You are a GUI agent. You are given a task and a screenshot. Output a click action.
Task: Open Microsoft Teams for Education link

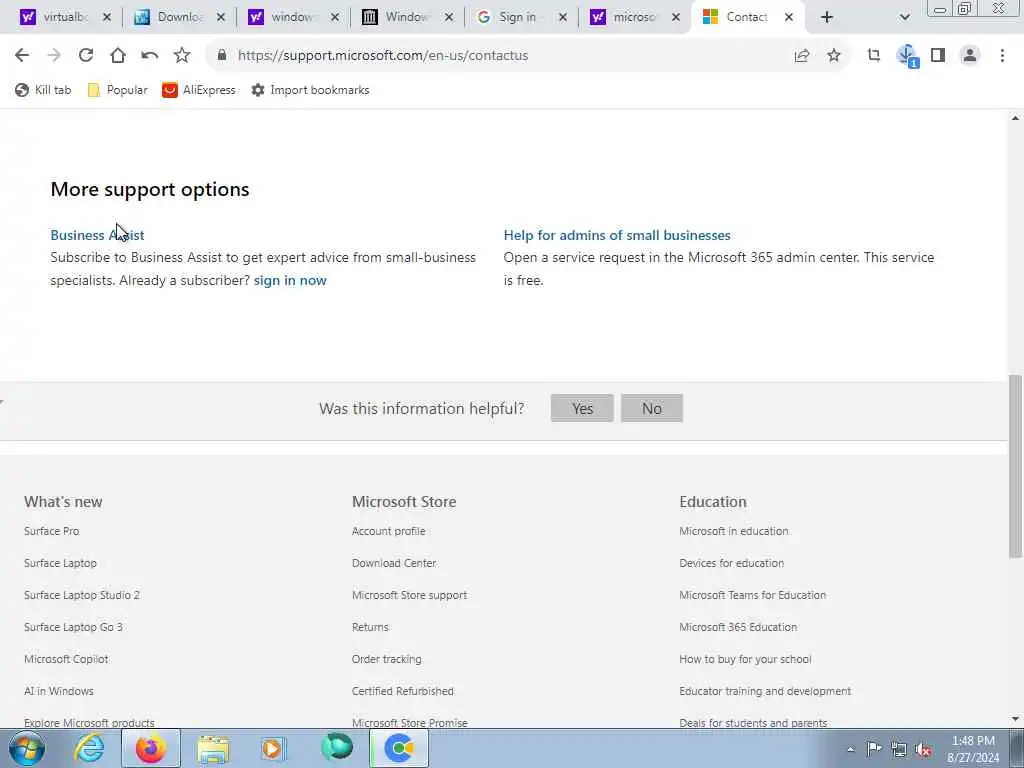(x=752, y=595)
